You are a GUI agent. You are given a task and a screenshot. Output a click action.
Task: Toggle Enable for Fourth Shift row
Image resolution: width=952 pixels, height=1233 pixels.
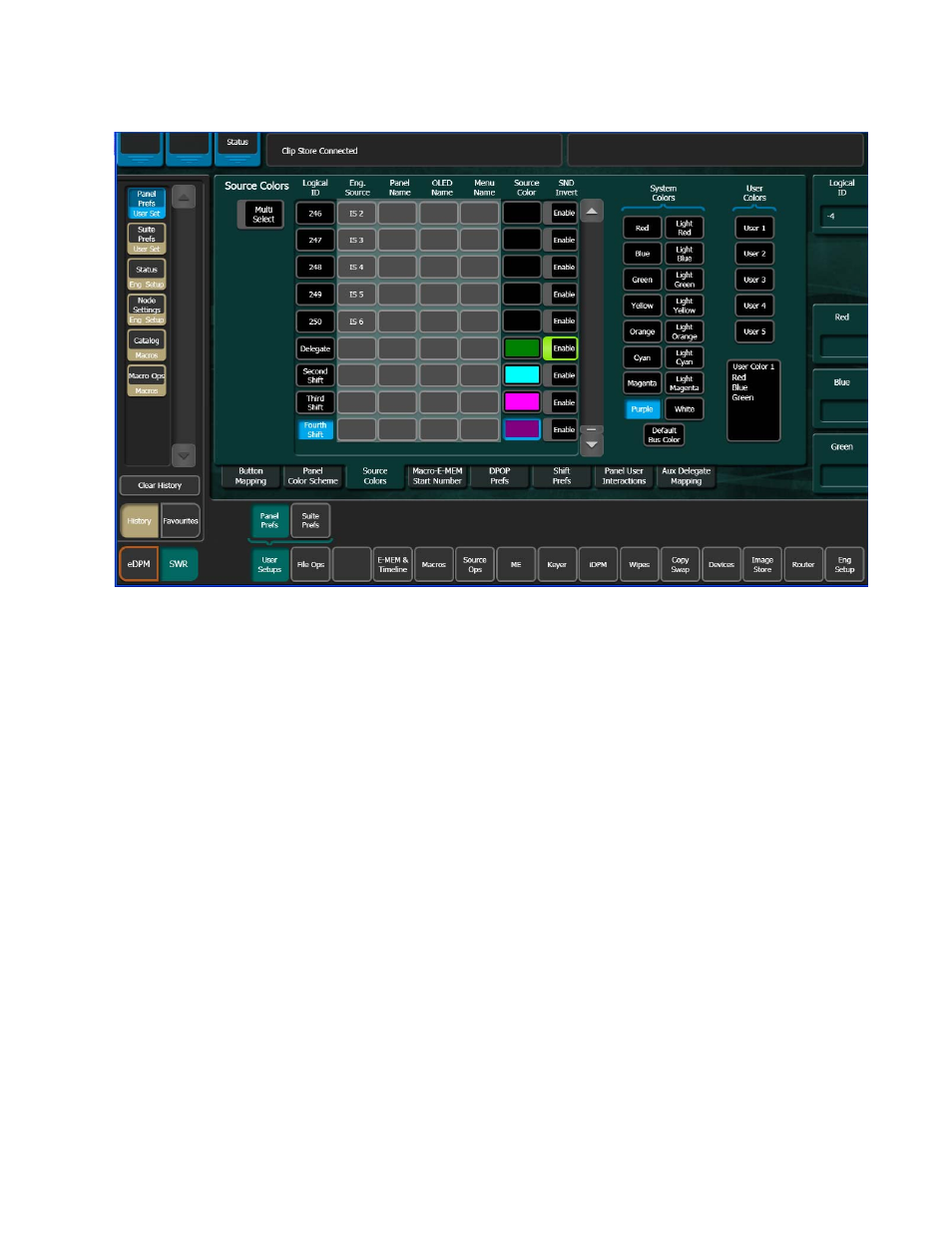(562, 429)
